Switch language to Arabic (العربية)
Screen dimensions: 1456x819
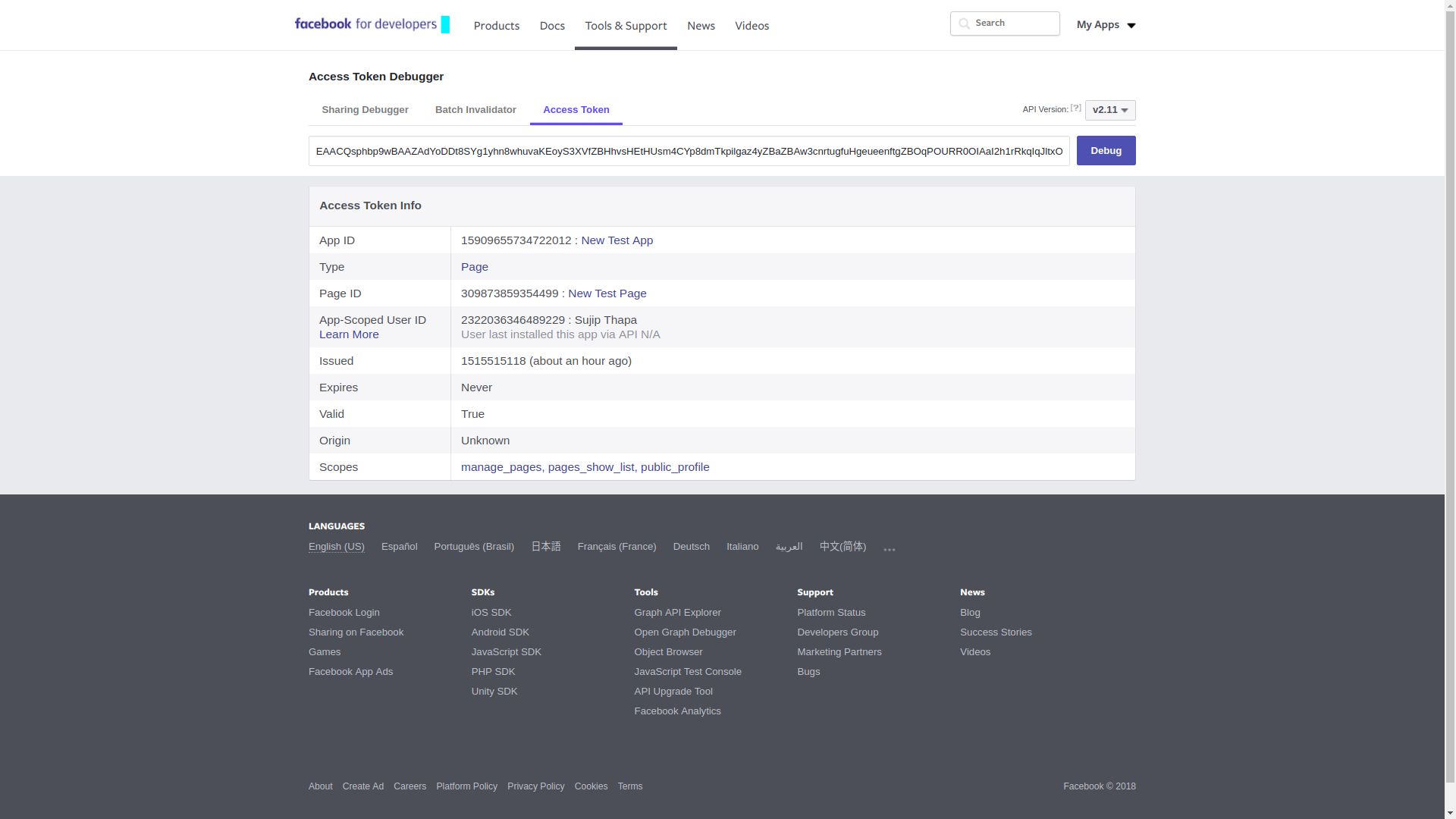[x=789, y=547]
